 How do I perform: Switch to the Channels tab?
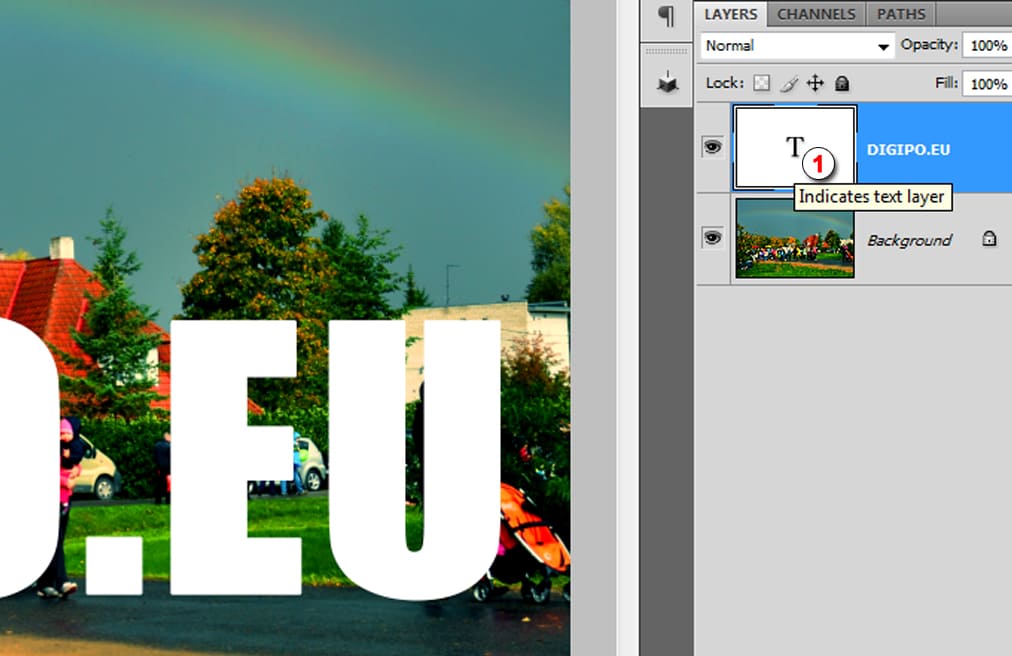point(816,14)
